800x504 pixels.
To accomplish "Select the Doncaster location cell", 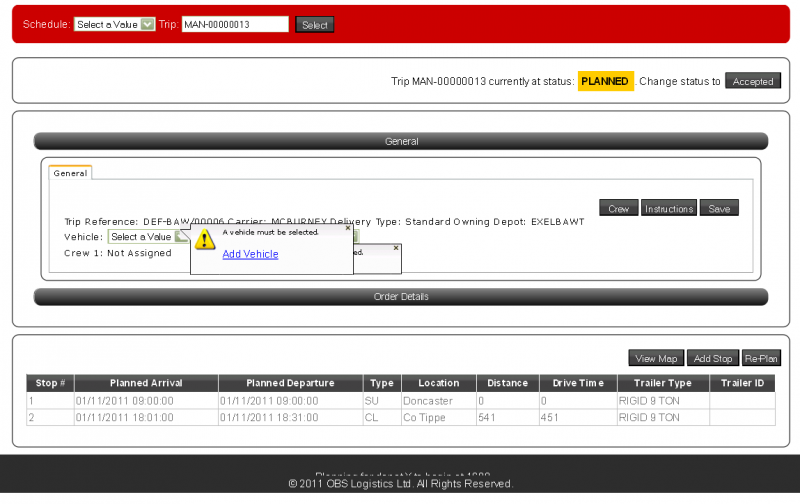I will [x=439, y=401].
